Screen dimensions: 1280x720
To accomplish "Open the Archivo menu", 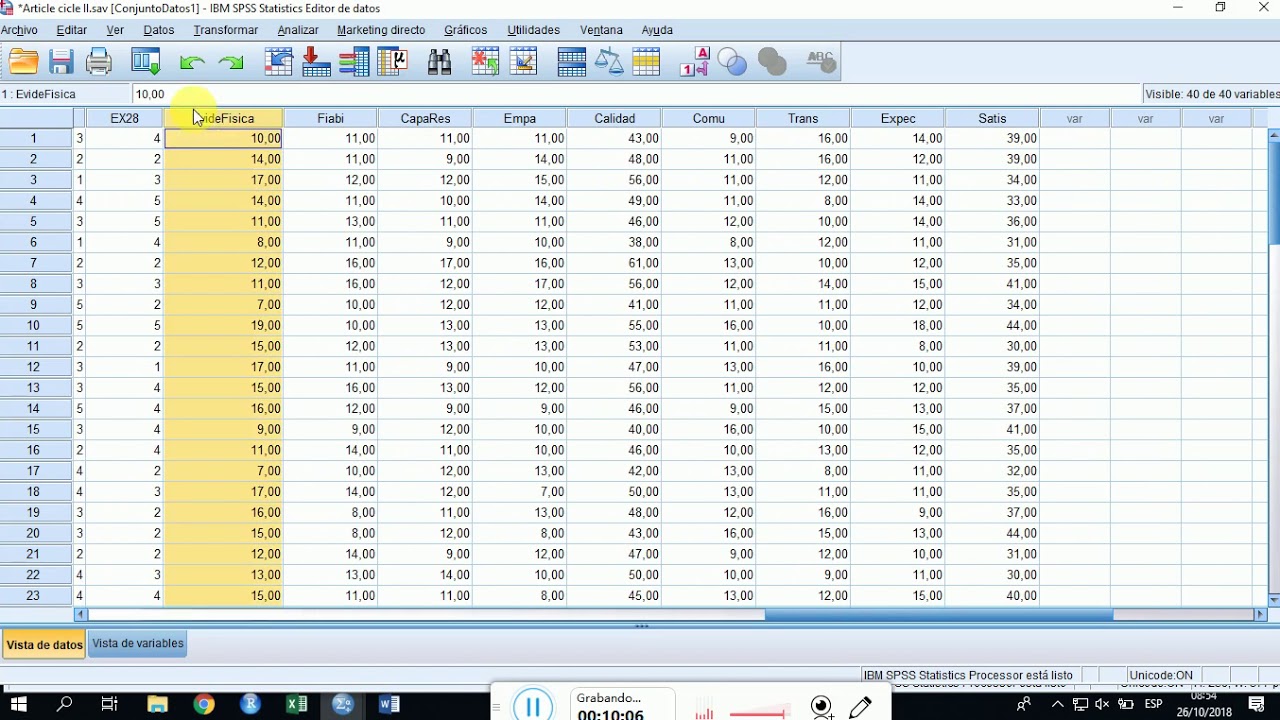I will 19,31.
